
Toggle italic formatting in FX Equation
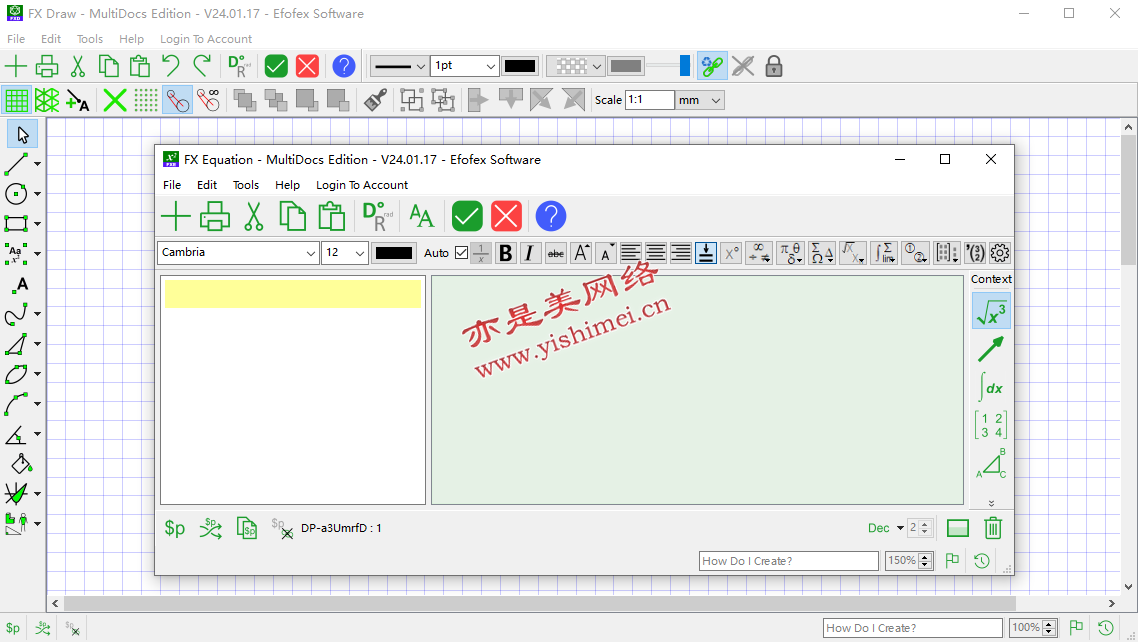point(530,252)
